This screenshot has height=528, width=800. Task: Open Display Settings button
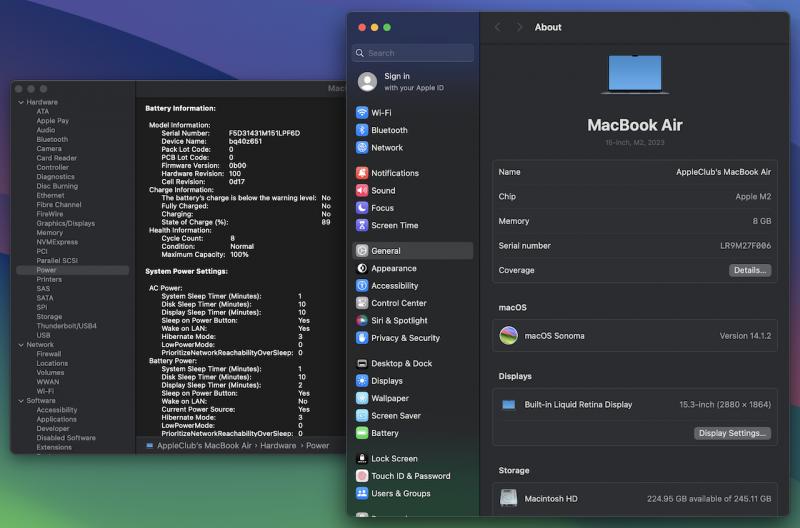click(x=732, y=433)
